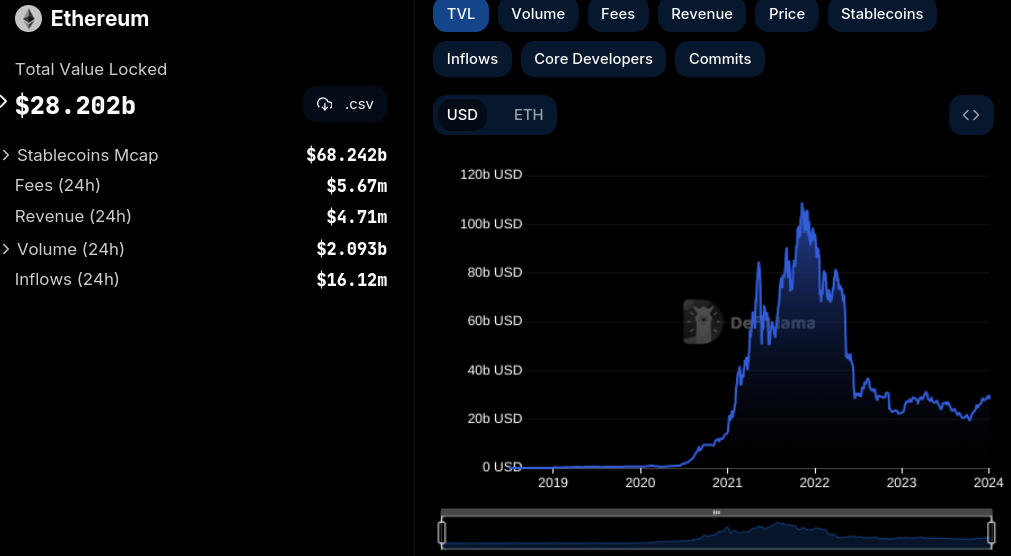1011x556 pixels.
Task: Click the $68.242b stablecoins value
Action: pos(346,155)
